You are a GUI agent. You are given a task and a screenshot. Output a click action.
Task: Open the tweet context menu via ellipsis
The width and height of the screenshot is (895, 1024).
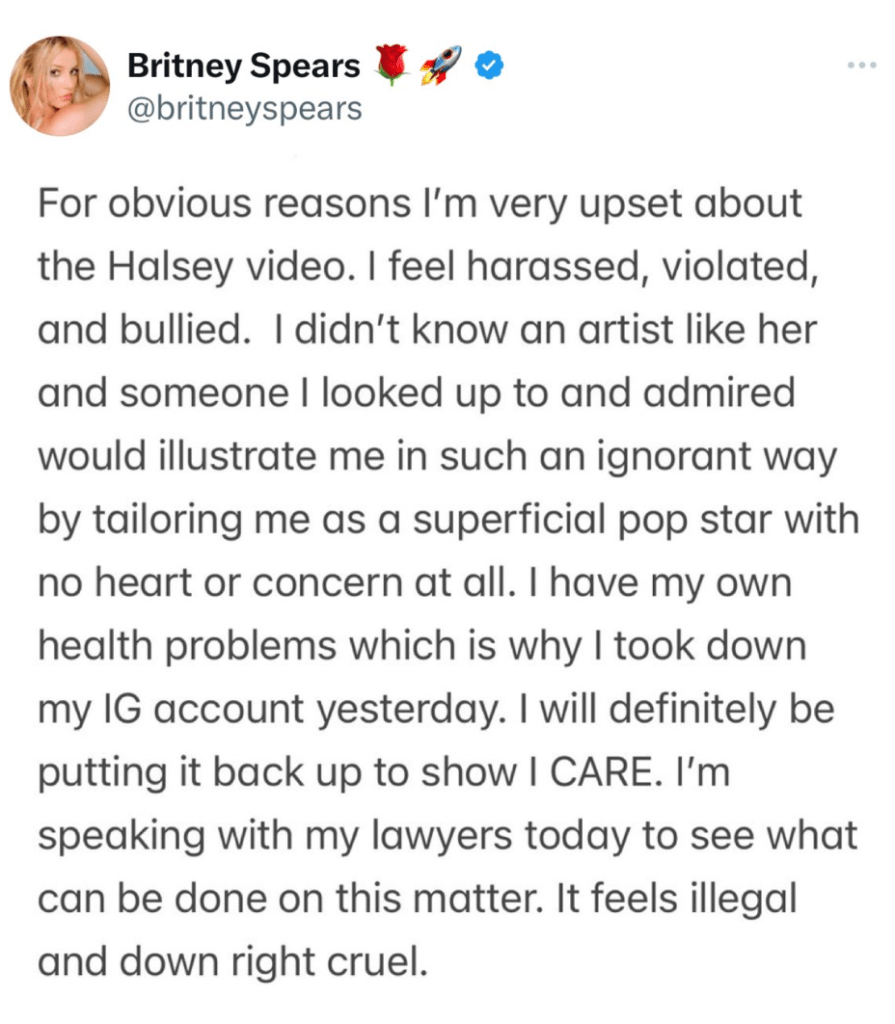861,64
